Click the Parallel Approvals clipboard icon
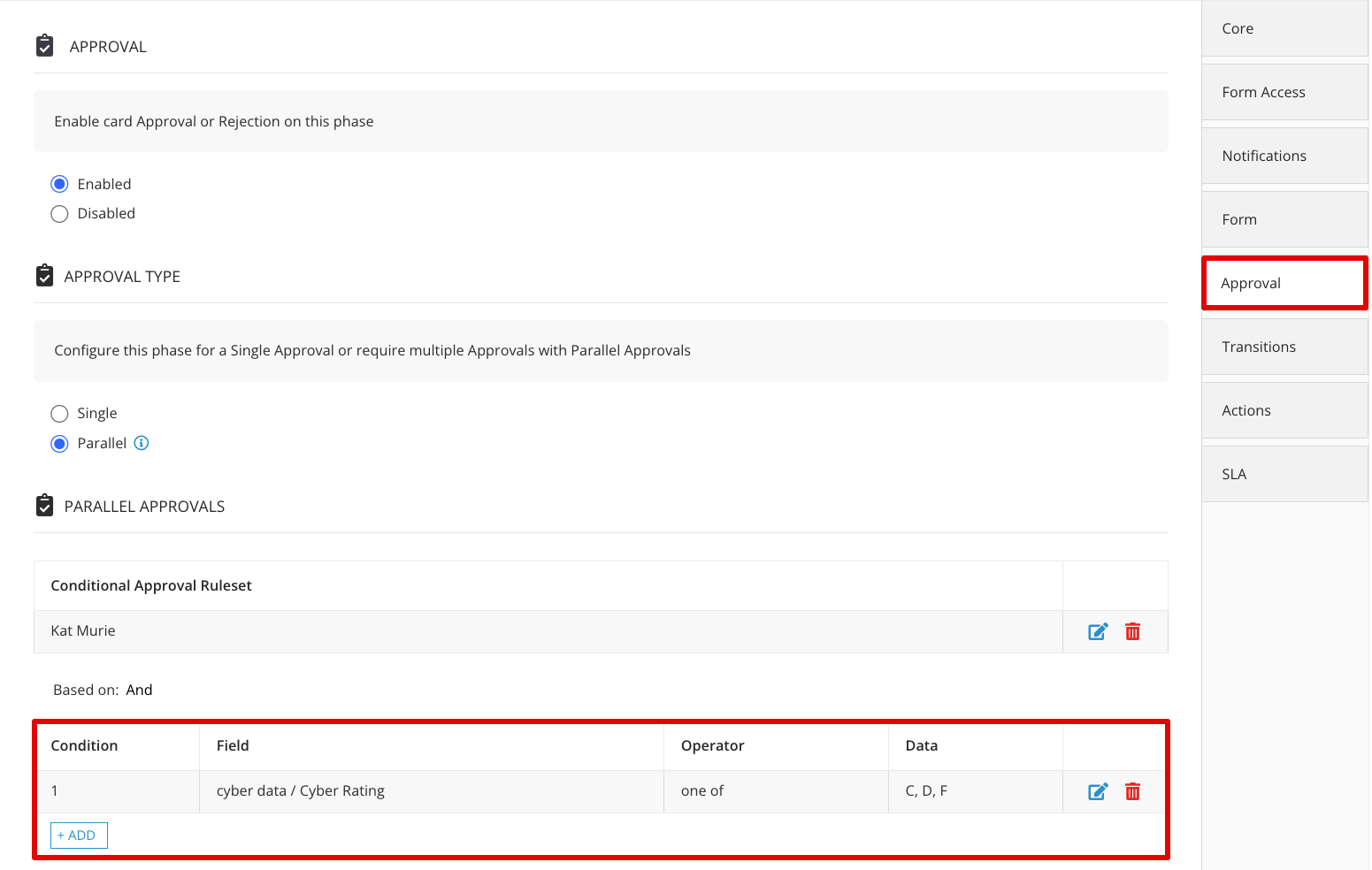1372x870 pixels. 44,505
